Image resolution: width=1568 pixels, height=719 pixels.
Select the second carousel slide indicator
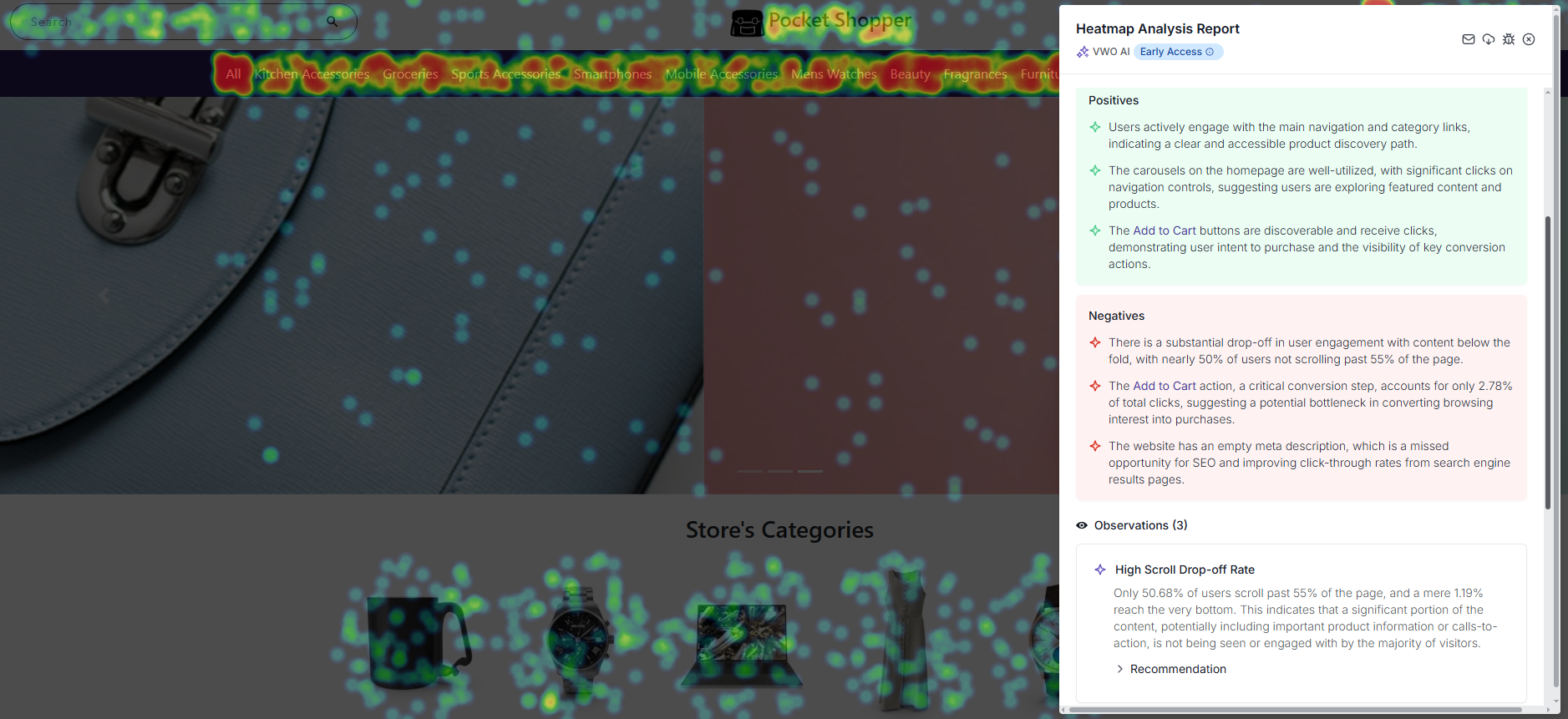coord(780,471)
